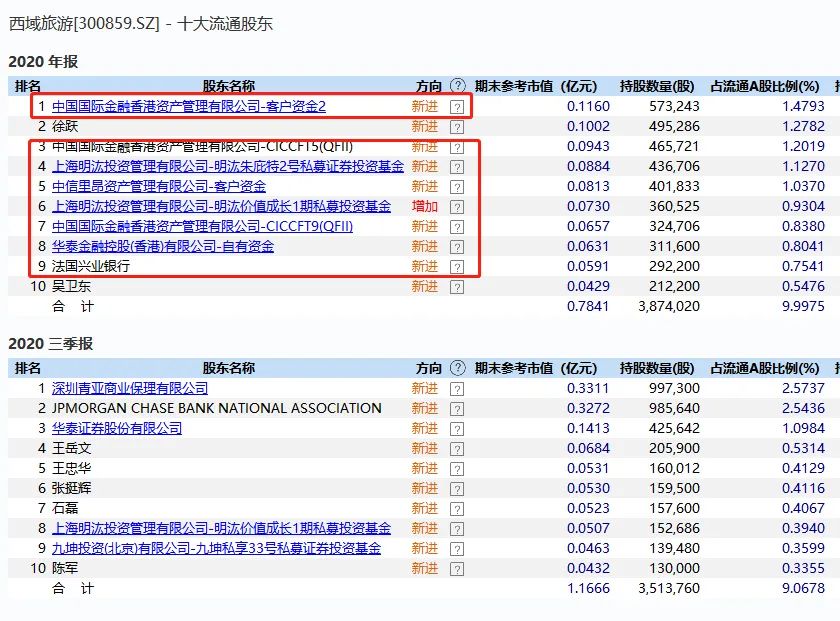Click the question icon in 吴卫东 row
The width and height of the screenshot is (840, 621).
click(x=457, y=287)
